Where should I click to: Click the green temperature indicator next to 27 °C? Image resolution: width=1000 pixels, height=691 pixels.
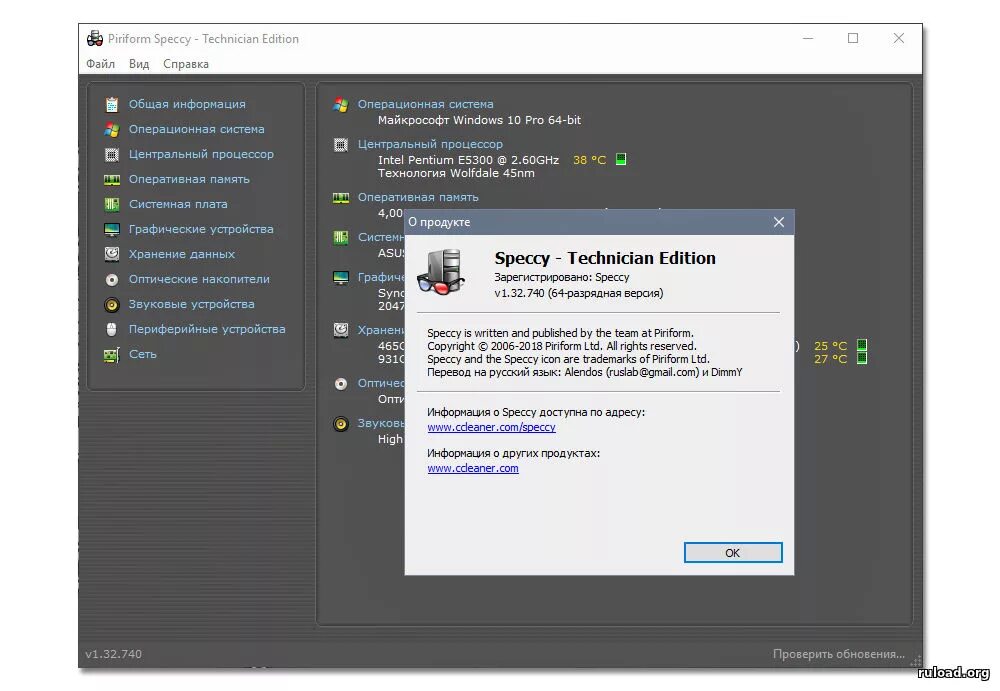862,358
